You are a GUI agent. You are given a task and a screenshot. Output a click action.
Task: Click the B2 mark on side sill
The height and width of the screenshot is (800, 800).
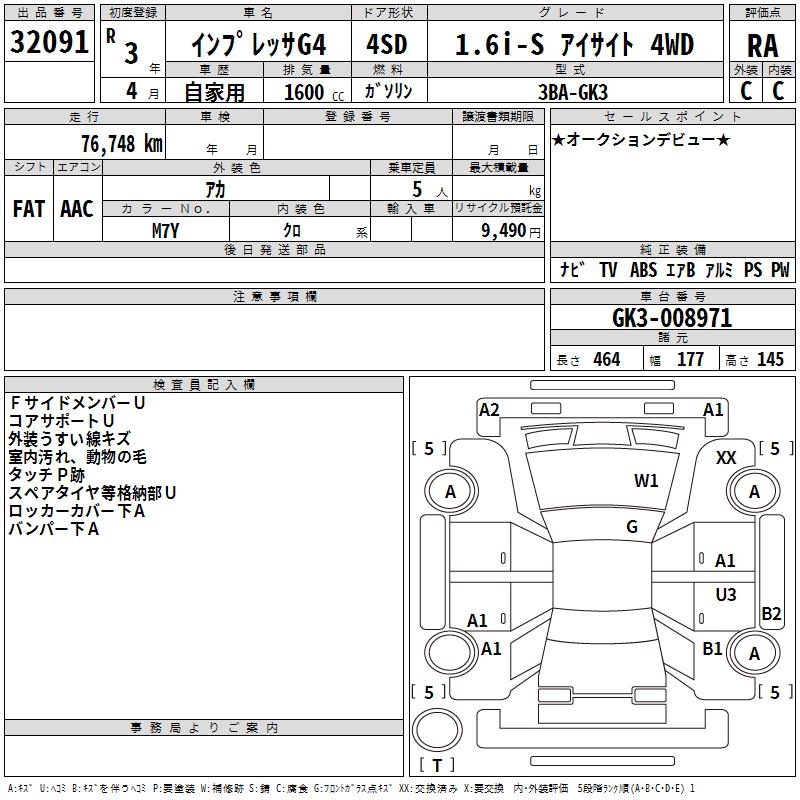click(x=771, y=613)
